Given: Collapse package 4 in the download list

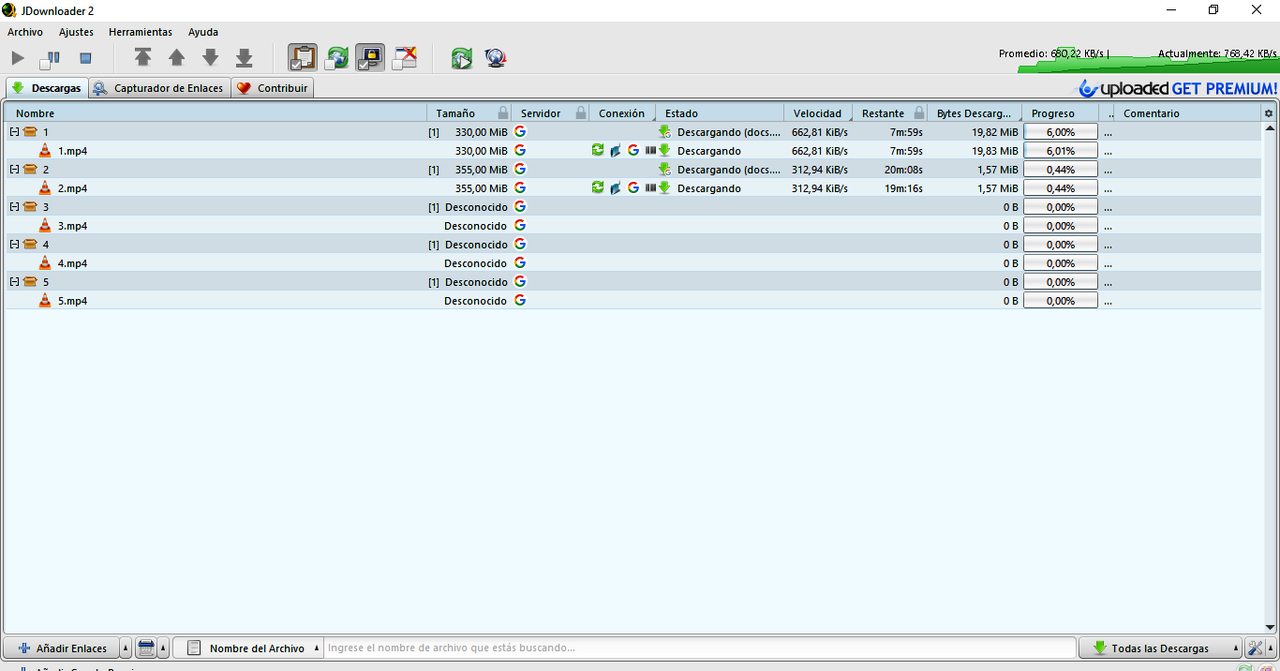Looking at the screenshot, I should click(x=14, y=244).
